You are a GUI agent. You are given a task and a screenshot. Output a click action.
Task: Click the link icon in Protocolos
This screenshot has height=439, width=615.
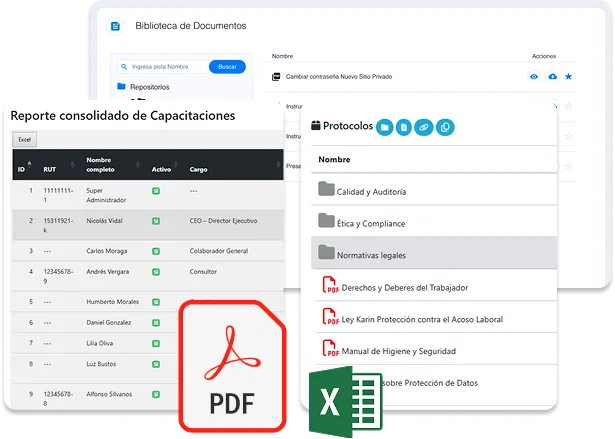pos(424,128)
